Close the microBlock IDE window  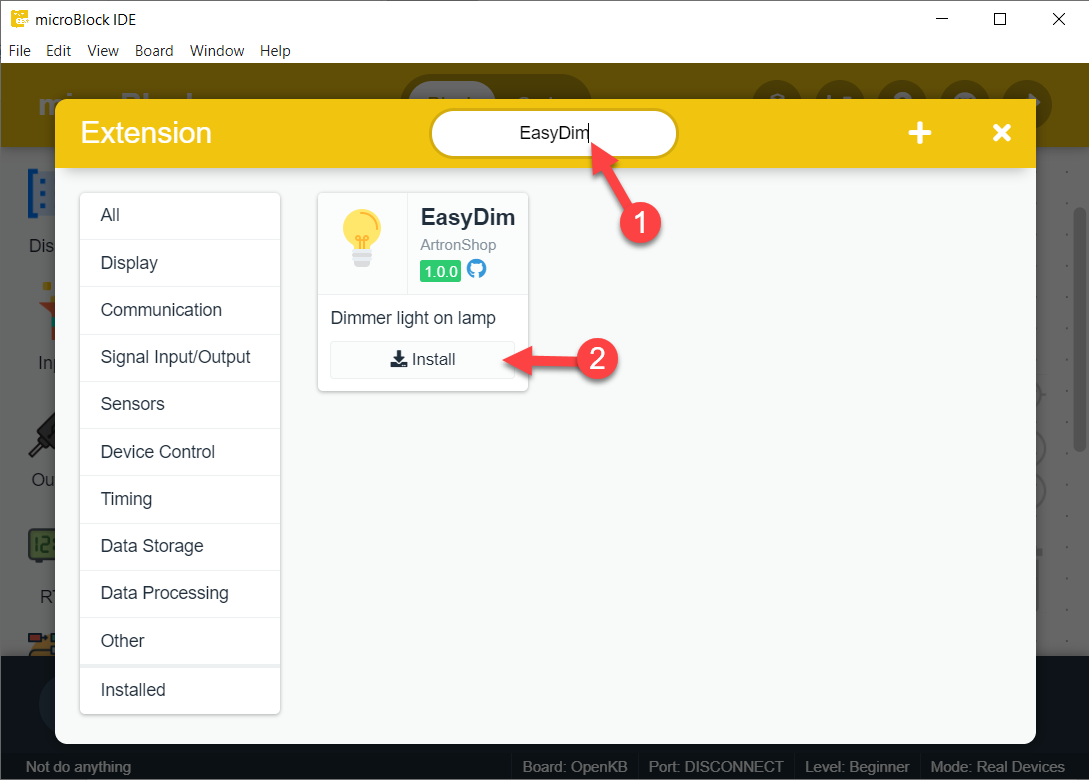click(x=1058, y=19)
